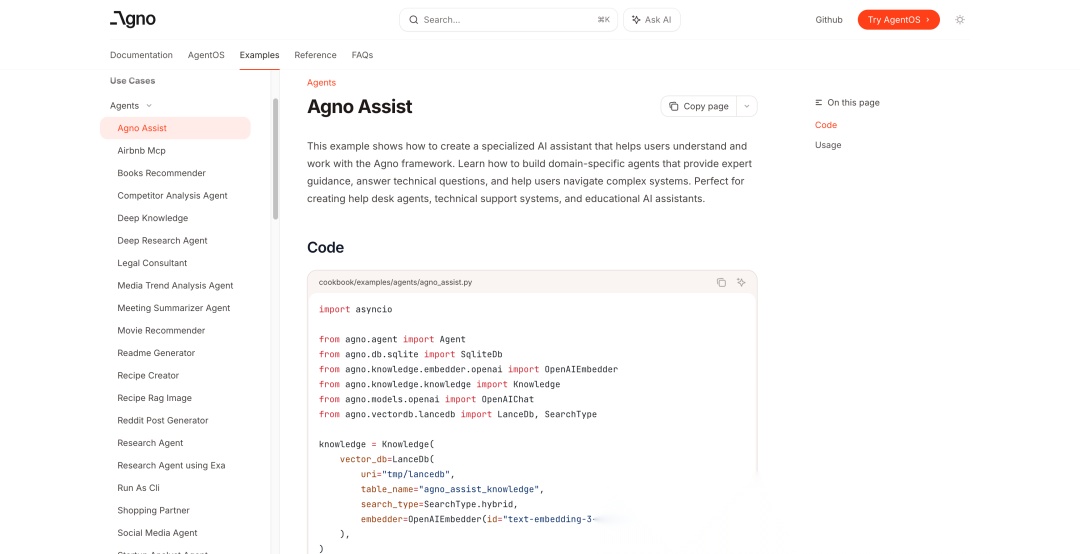This screenshot has width=1080, height=554.
Task: Click the Copy page button
Action: pyautogui.click(x=699, y=106)
